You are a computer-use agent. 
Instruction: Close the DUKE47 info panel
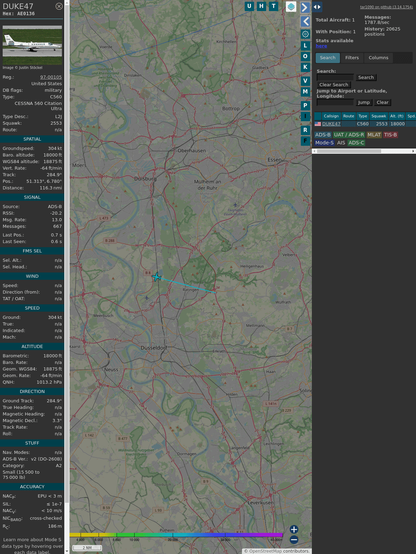(x=59, y=6)
